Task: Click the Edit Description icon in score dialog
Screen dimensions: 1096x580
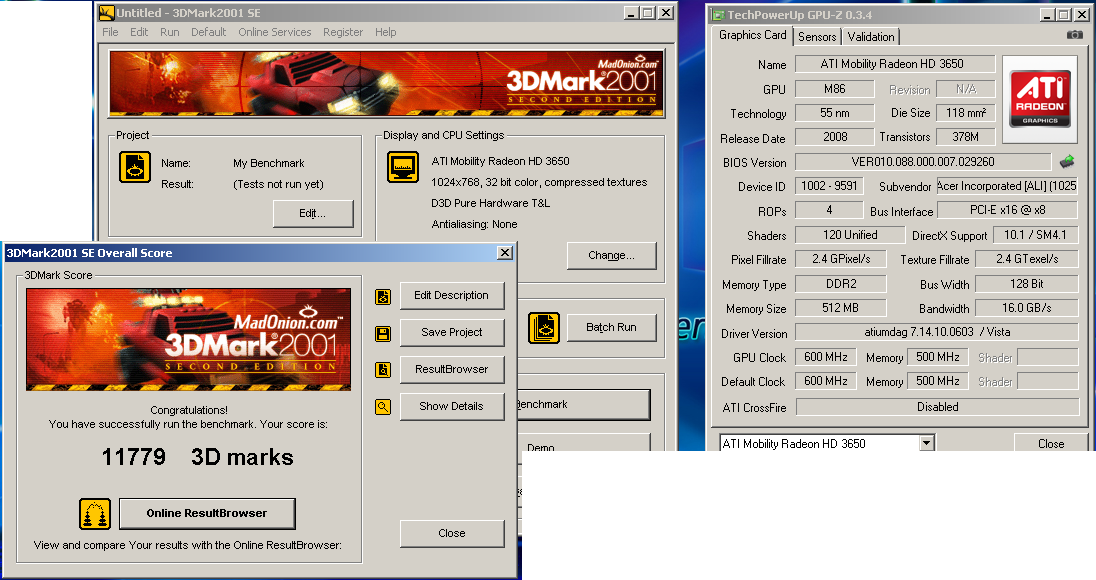Action: click(383, 297)
